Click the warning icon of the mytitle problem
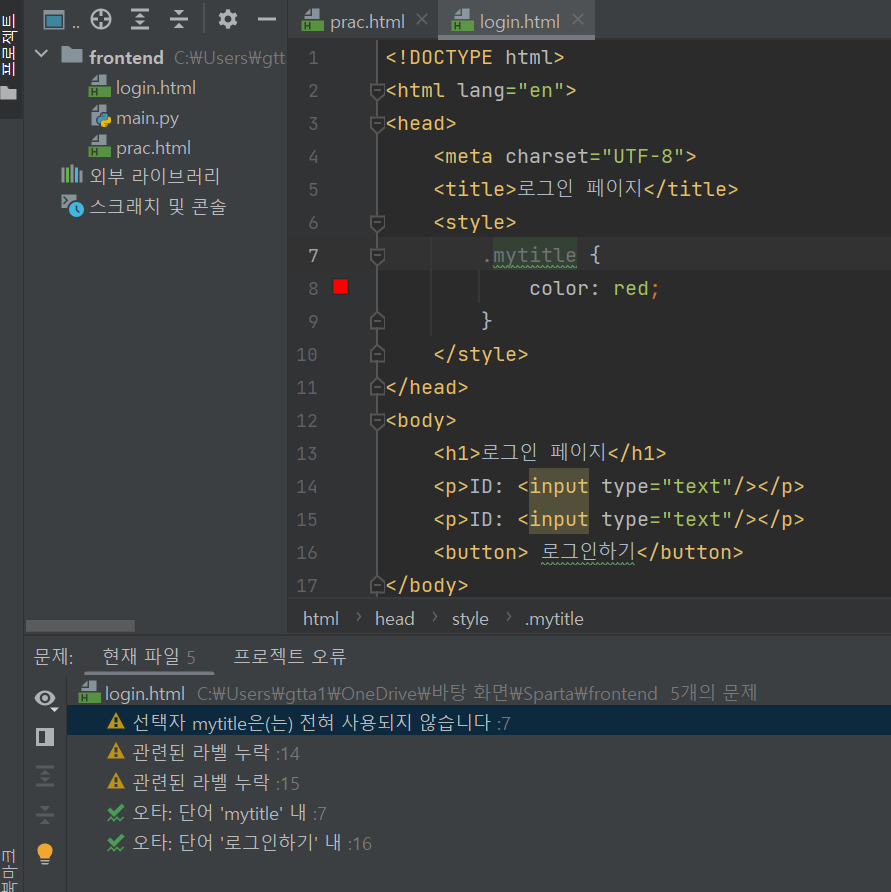Screen dimensions: 891x892 click(x=116, y=722)
